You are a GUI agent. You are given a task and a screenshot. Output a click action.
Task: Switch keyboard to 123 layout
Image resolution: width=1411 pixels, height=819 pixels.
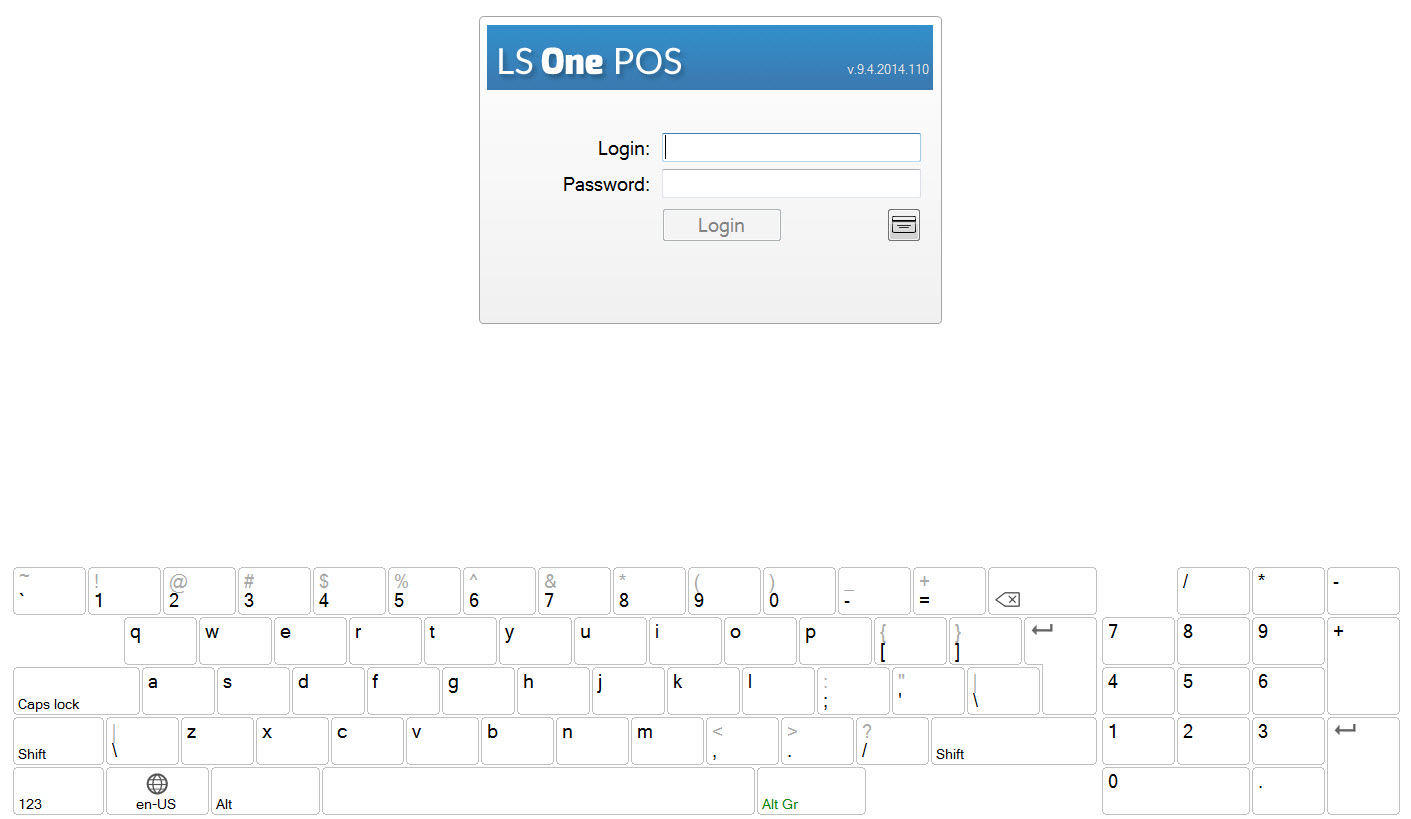58,791
